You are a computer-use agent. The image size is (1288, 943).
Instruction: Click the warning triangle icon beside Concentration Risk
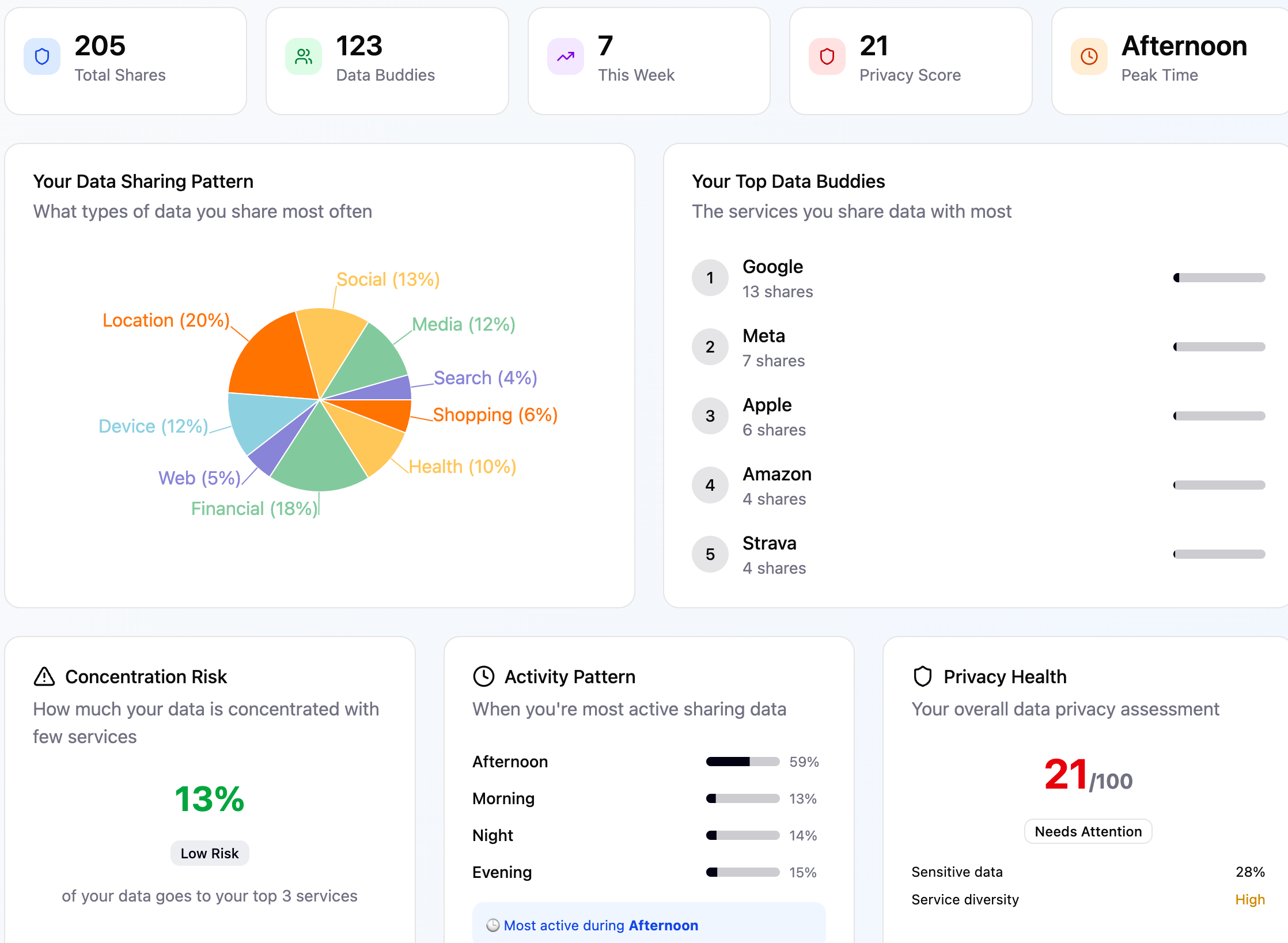(44, 676)
